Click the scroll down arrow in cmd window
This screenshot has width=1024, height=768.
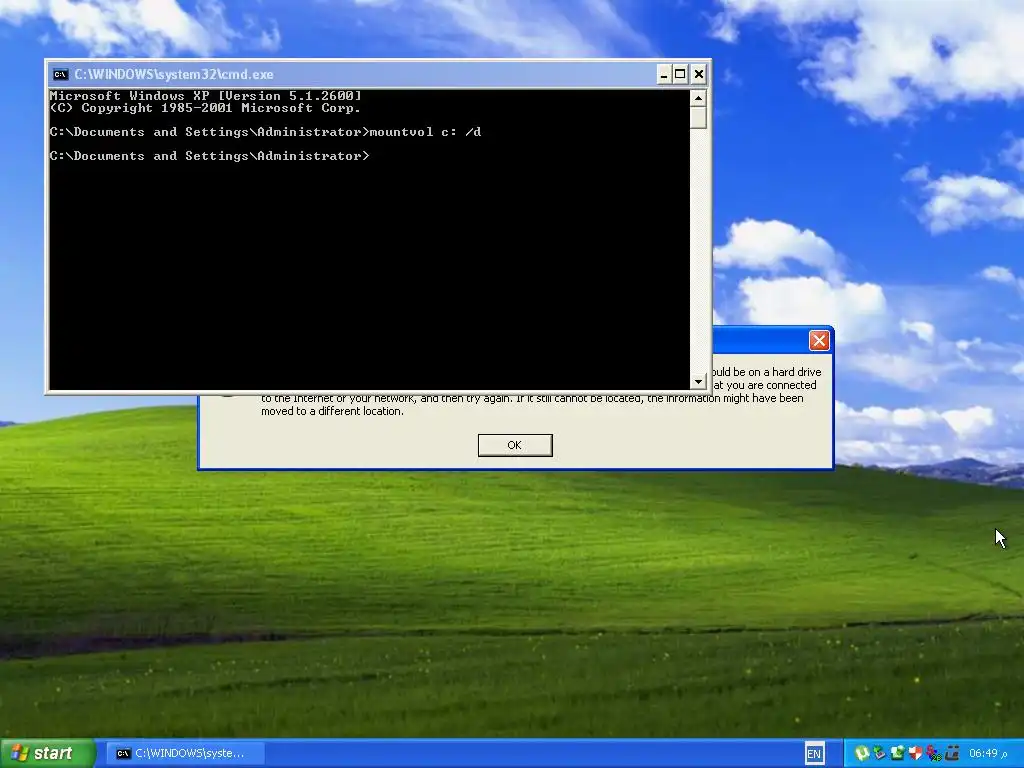coord(698,381)
